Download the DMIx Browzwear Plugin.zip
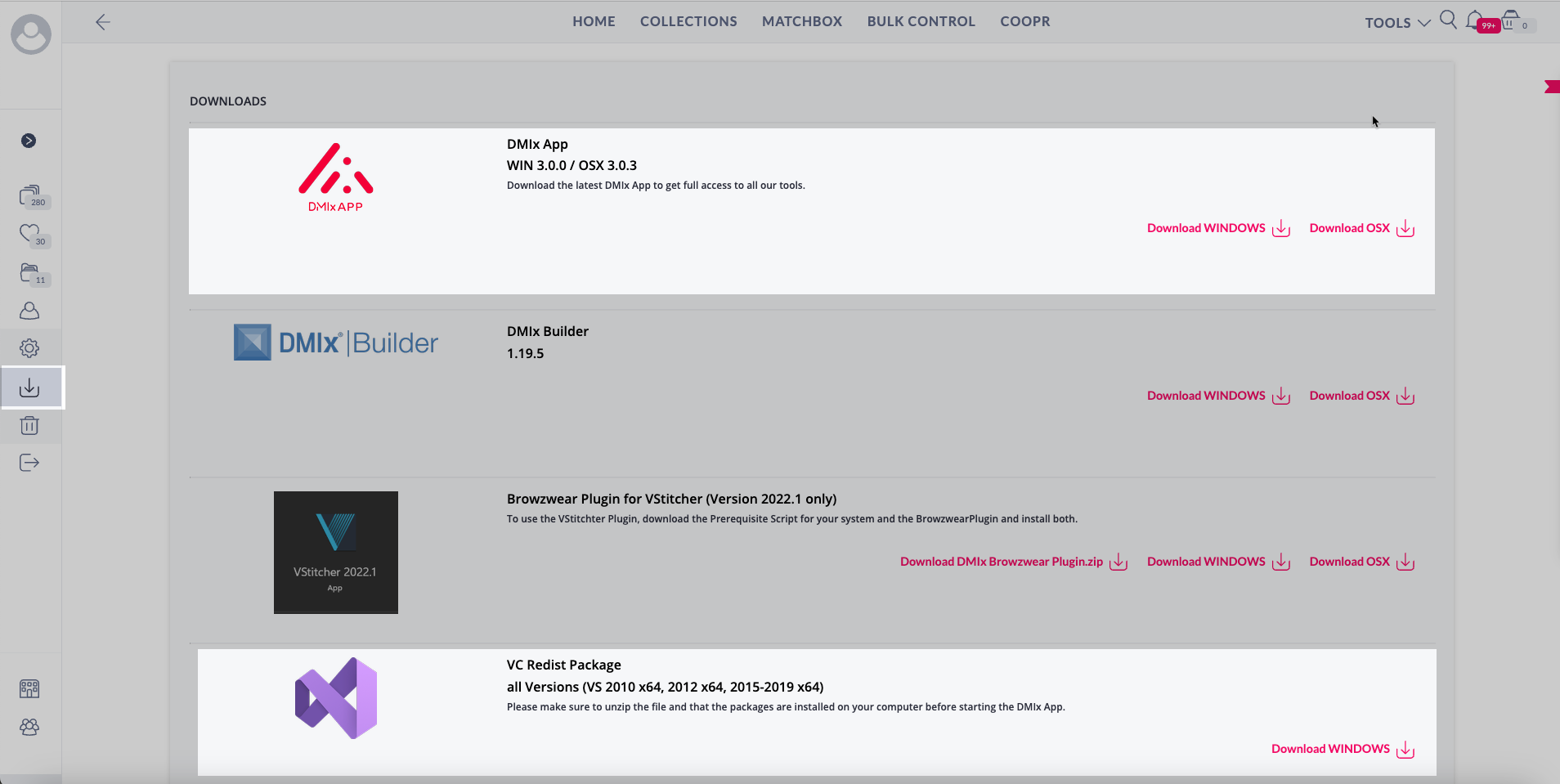 (x=1014, y=562)
